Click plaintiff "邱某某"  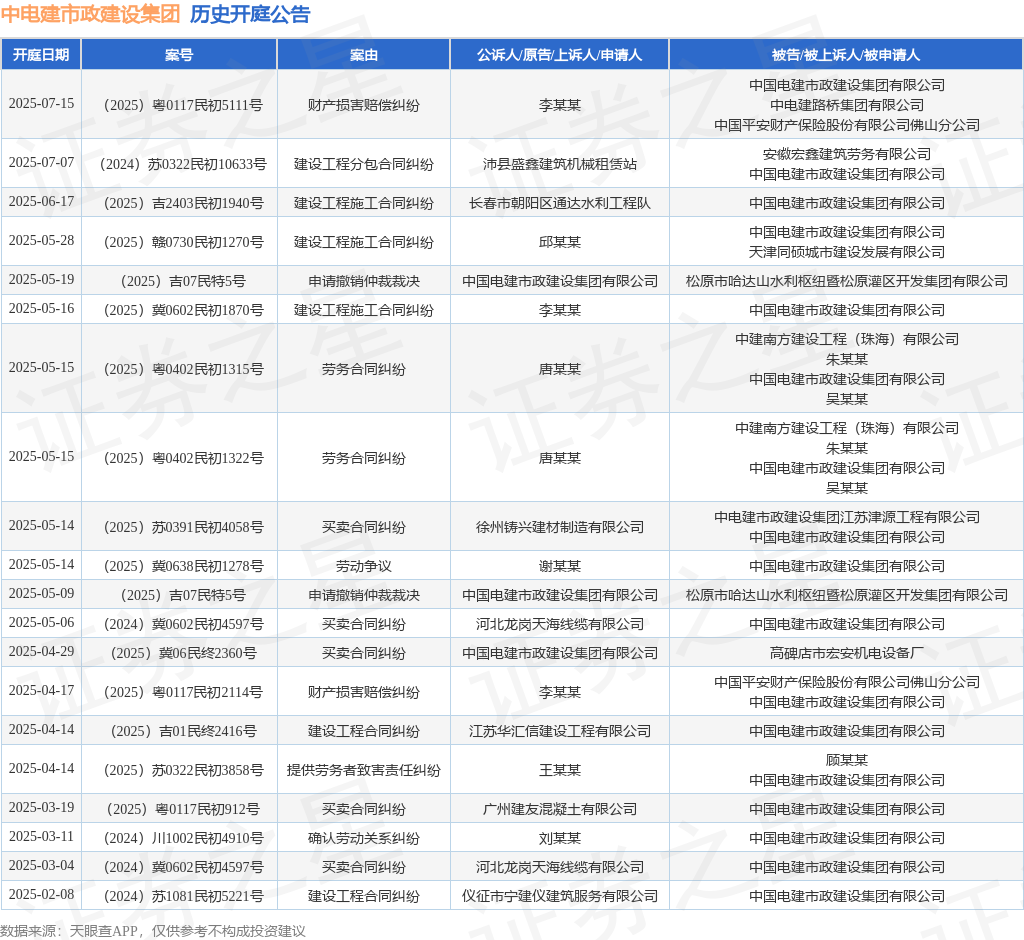(x=560, y=242)
